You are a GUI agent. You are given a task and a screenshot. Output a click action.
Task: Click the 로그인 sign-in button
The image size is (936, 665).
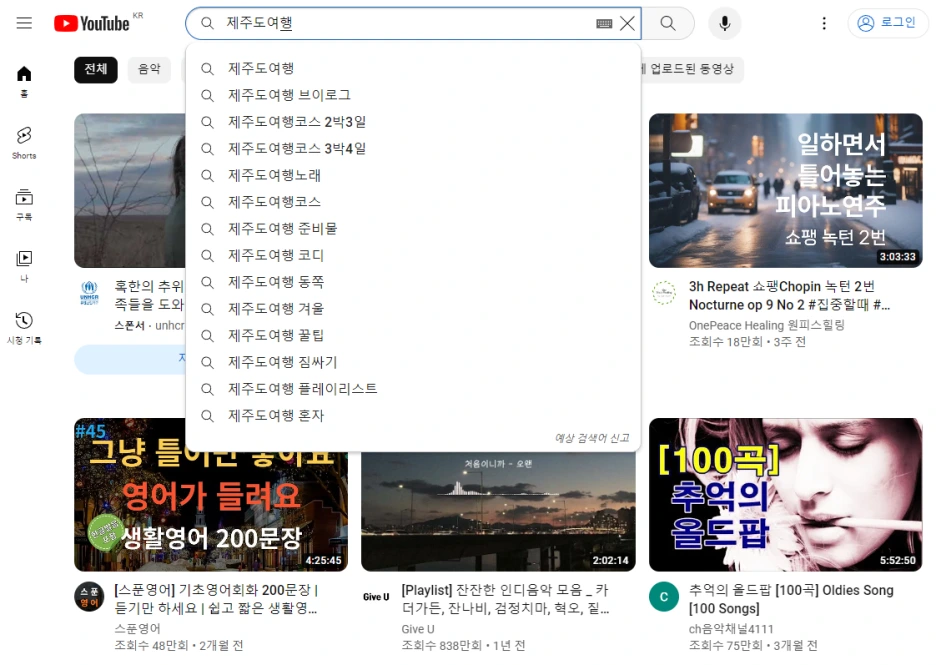pos(887,23)
